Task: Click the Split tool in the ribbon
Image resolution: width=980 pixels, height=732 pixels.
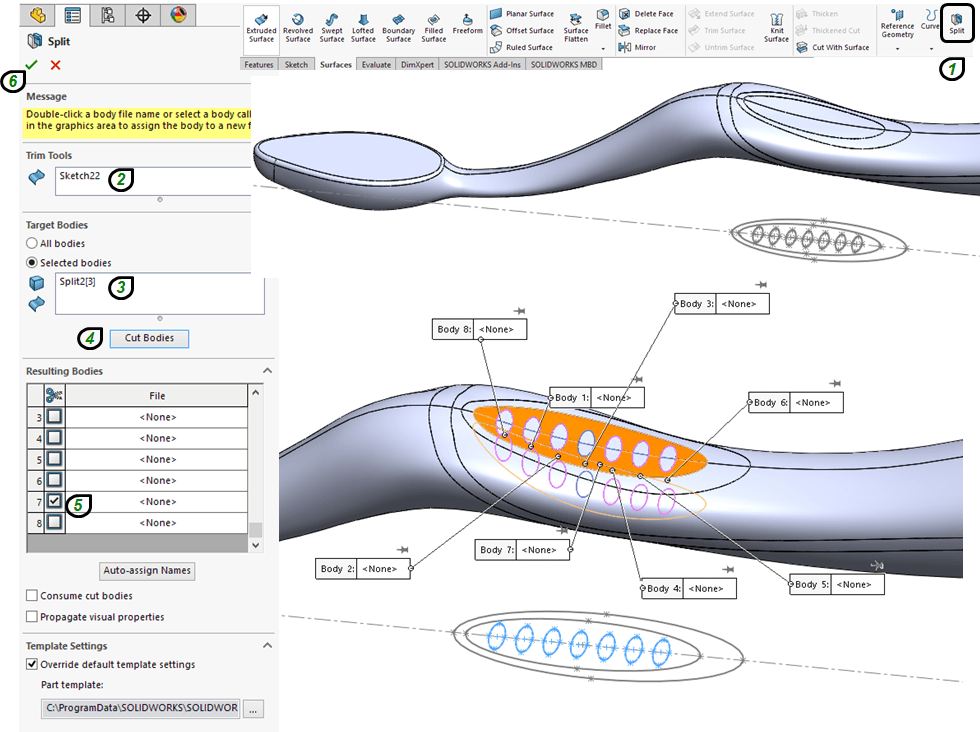Action: (x=956, y=23)
